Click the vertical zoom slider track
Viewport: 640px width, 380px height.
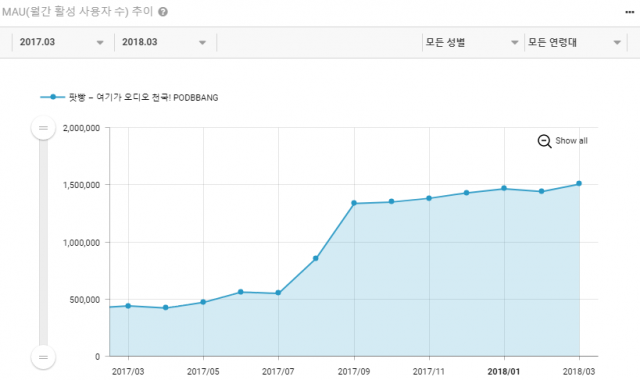43,242
